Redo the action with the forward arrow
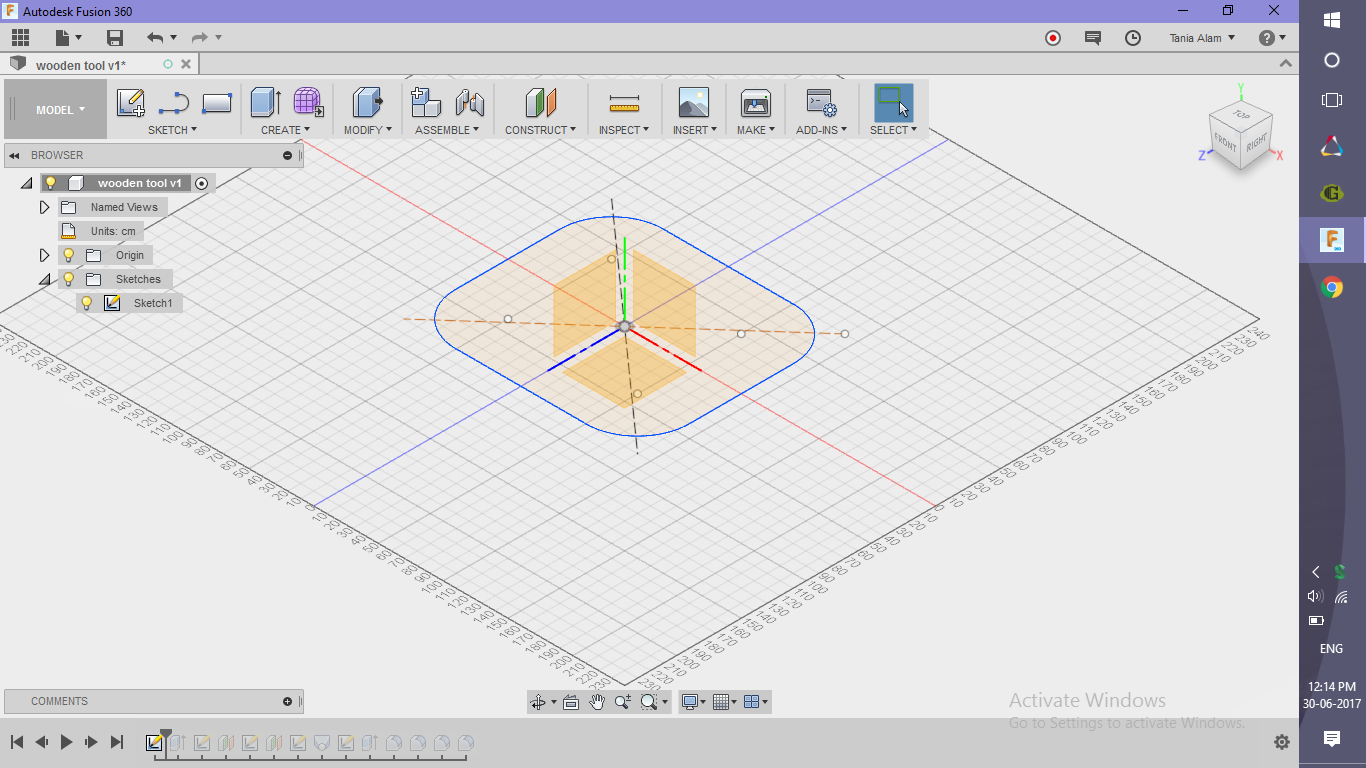 coord(200,38)
